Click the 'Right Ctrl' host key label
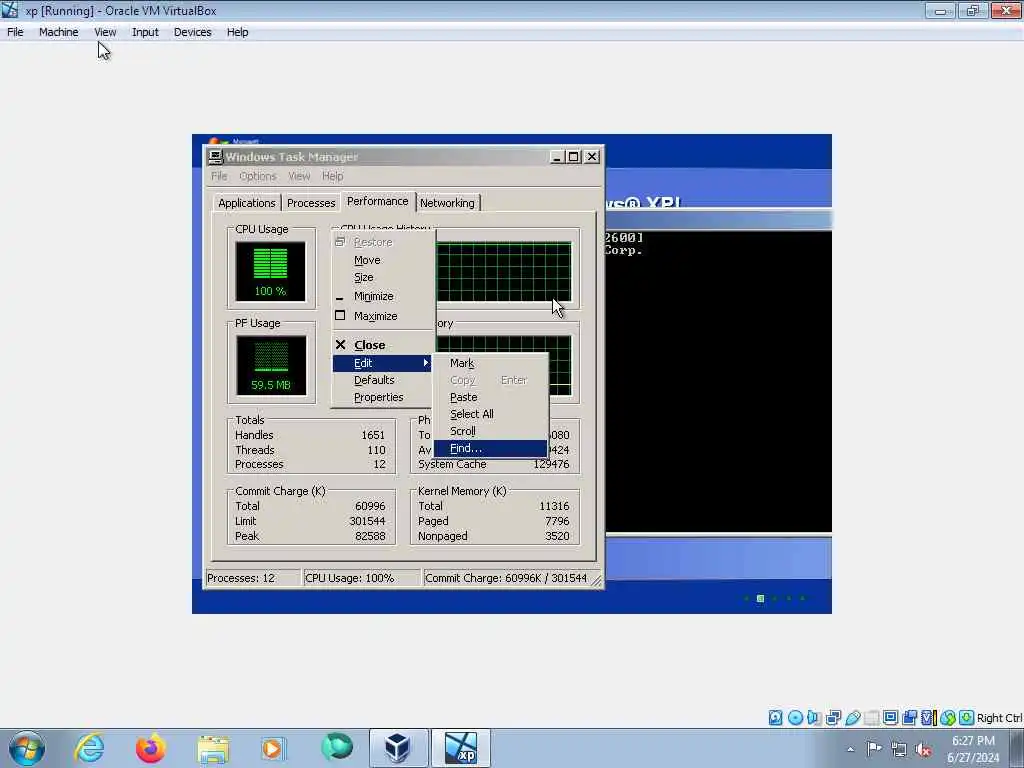The height and width of the screenshot is (768, 1024). tap(999, 718)
